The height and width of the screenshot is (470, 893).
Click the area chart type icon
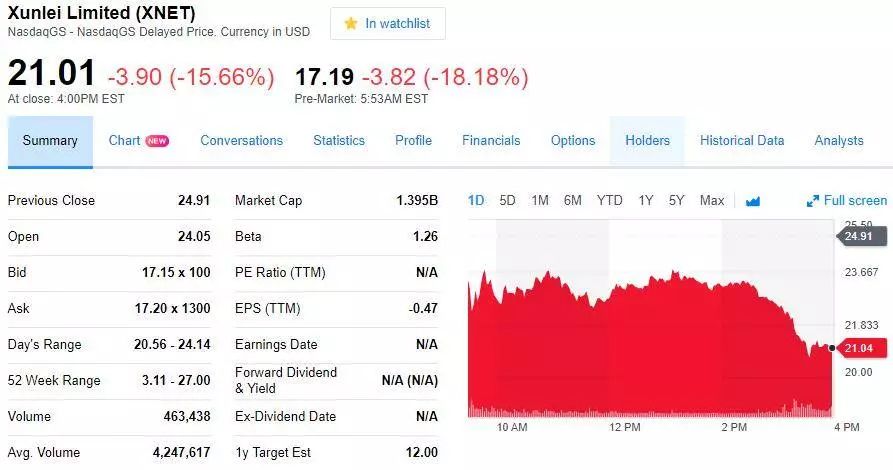tap(753, 201)
